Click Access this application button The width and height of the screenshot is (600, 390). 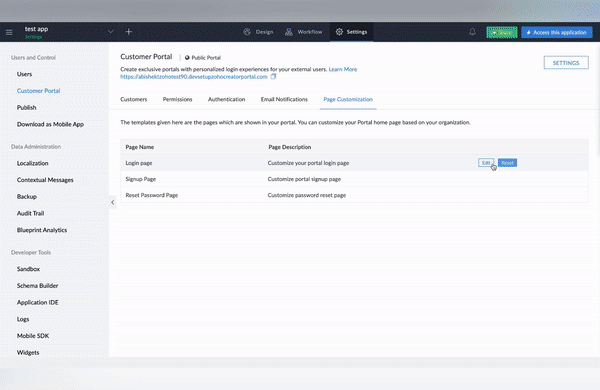557,33
